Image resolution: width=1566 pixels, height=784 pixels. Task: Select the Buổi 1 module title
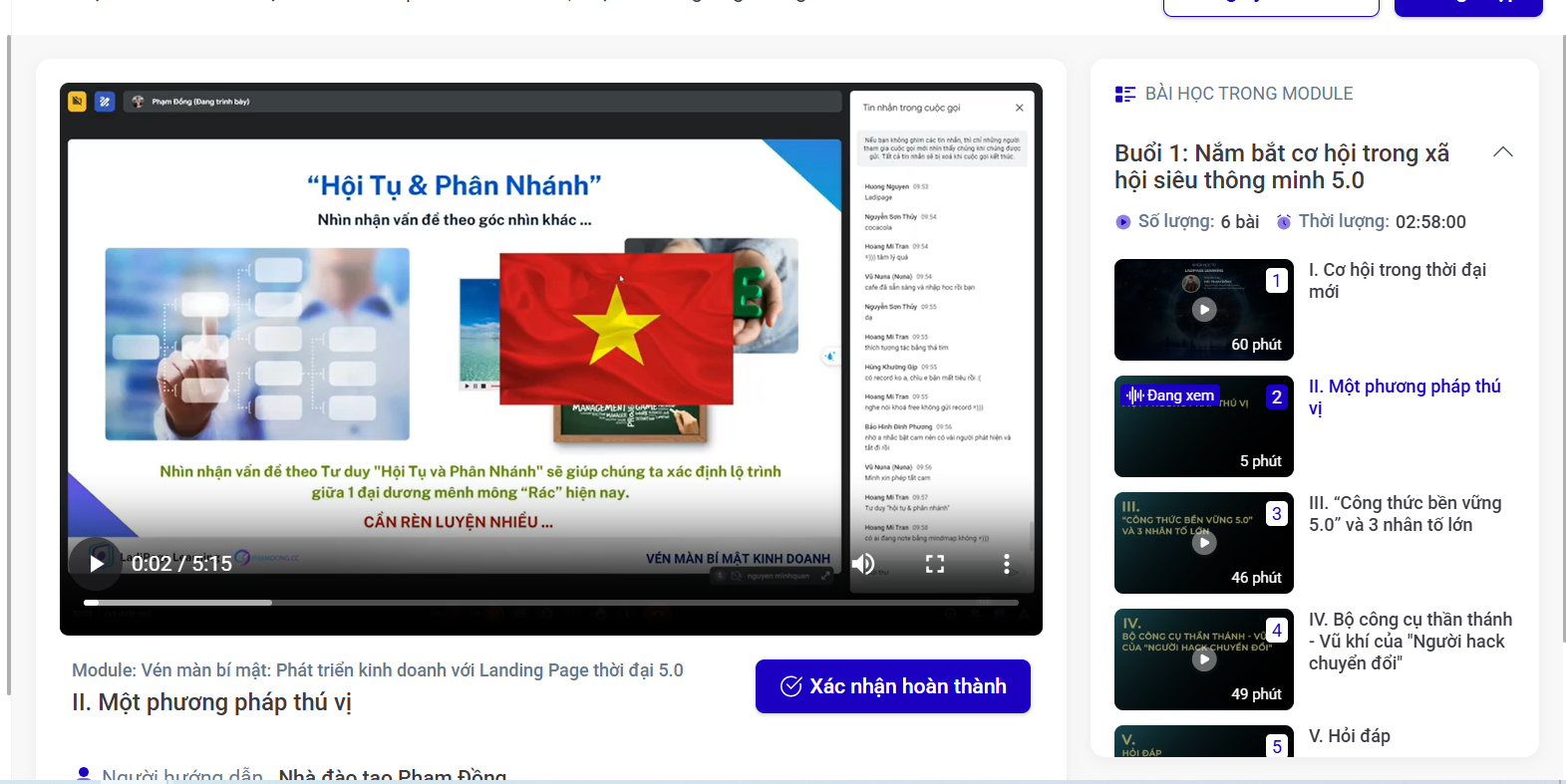point(1282,166)
